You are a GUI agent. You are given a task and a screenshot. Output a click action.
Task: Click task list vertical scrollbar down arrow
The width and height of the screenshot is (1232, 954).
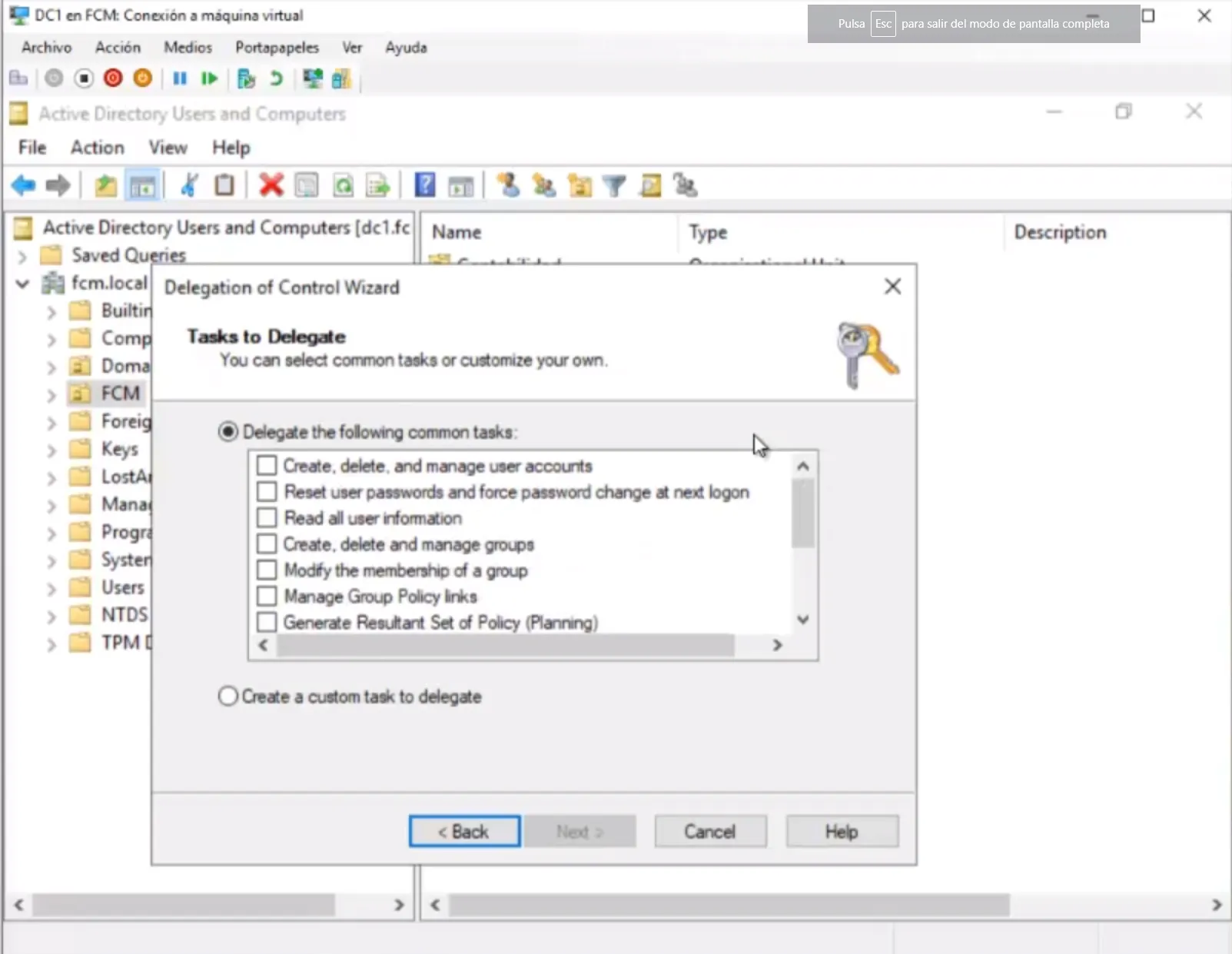(803, 620)
